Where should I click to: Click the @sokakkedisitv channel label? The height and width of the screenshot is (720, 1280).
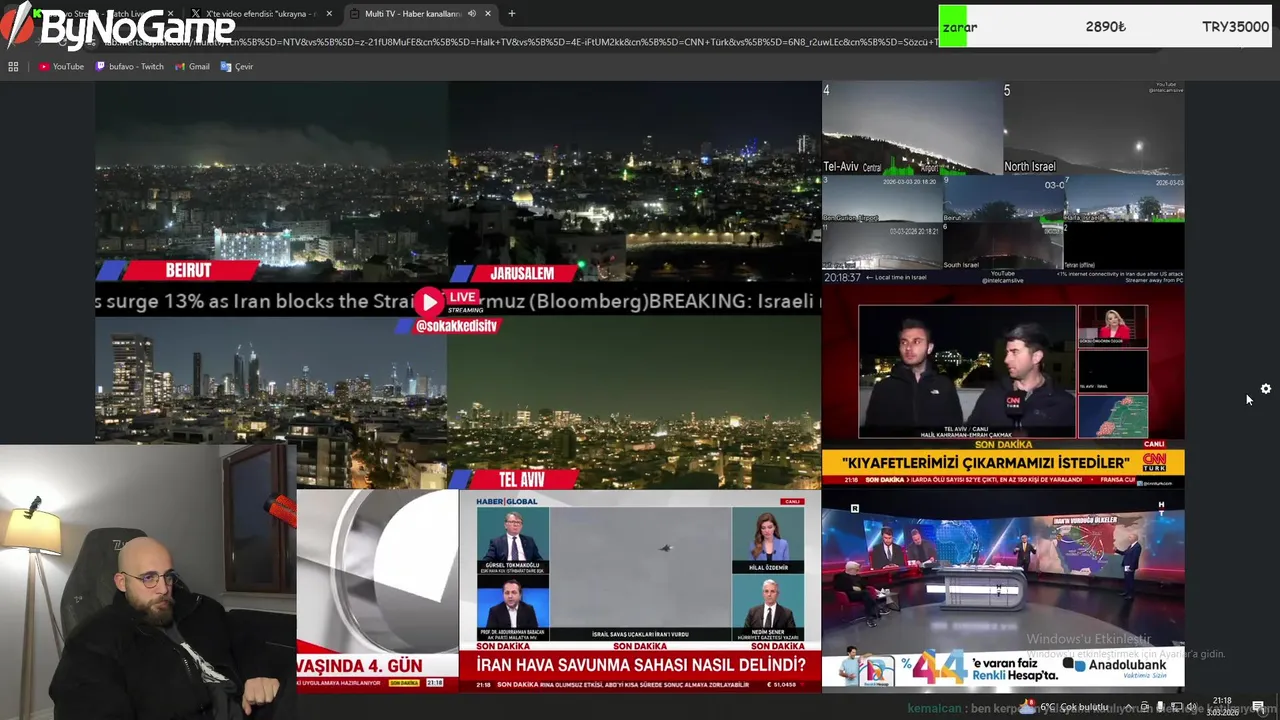click(455, 326)
